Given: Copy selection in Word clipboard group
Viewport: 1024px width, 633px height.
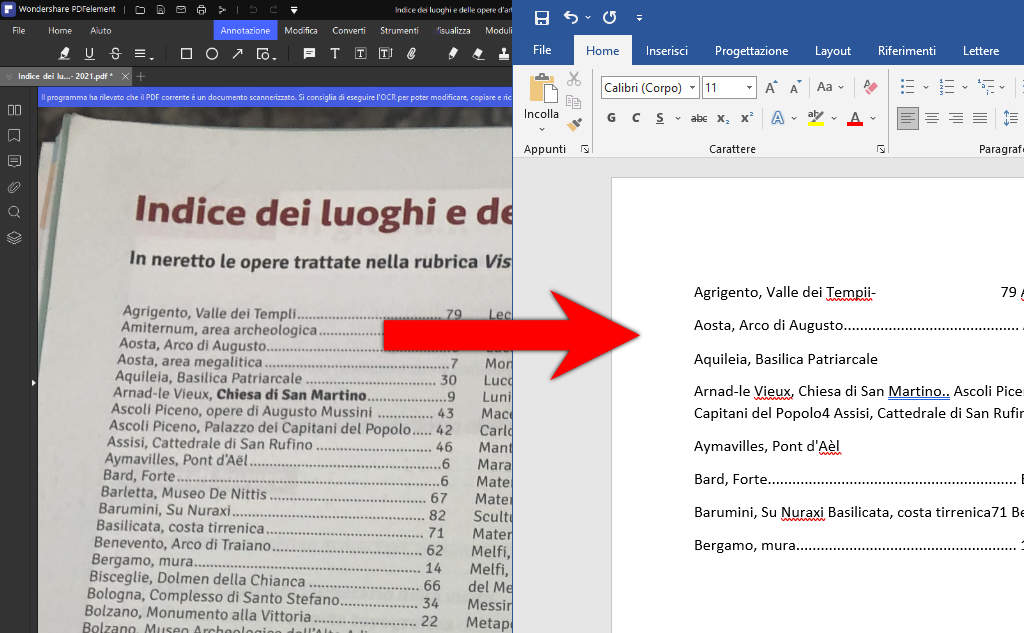Looking at the screenshot, I should click(x=573, y=102).
